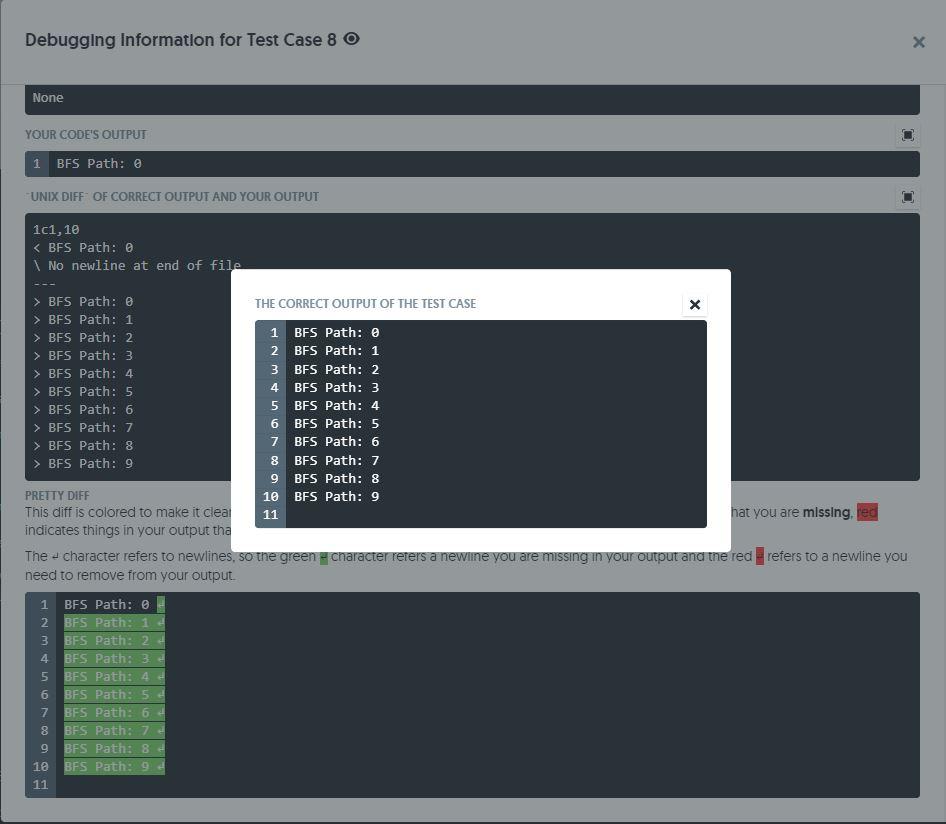Select 'BFS Path: 7' in the correct output popup

(337, 461)
